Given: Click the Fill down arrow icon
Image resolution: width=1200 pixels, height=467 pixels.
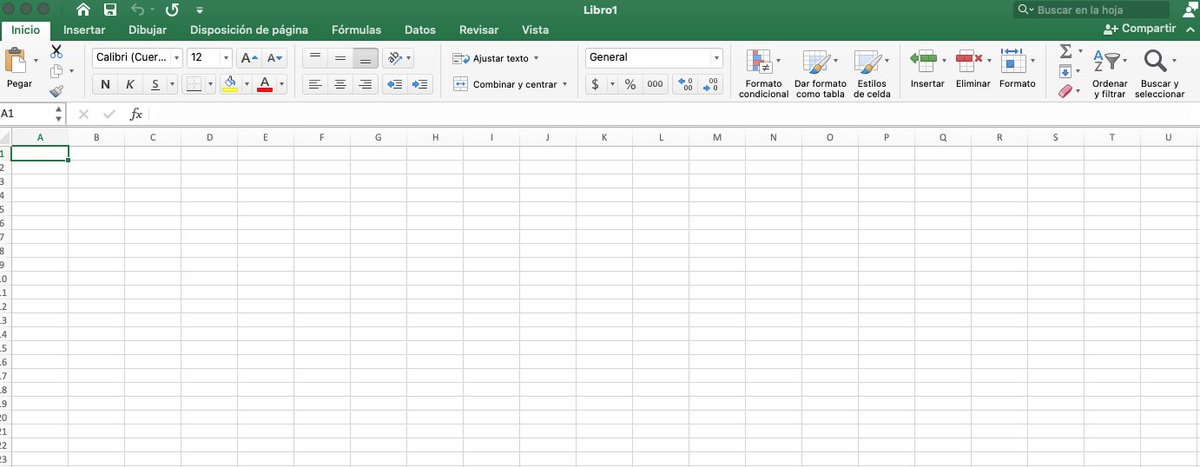Looking at the screenshot, I should click(1065, 72).
